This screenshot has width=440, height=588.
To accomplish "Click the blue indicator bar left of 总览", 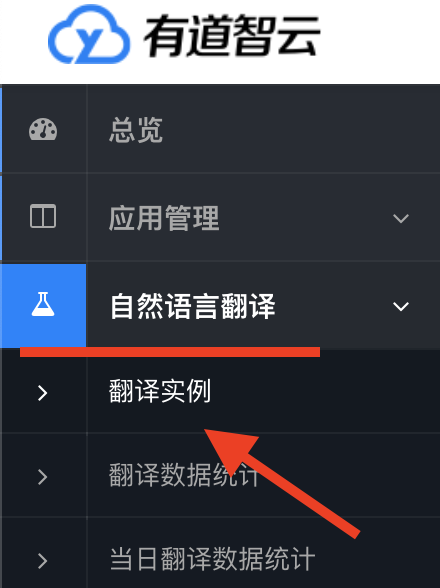I will tap(1, 129).
